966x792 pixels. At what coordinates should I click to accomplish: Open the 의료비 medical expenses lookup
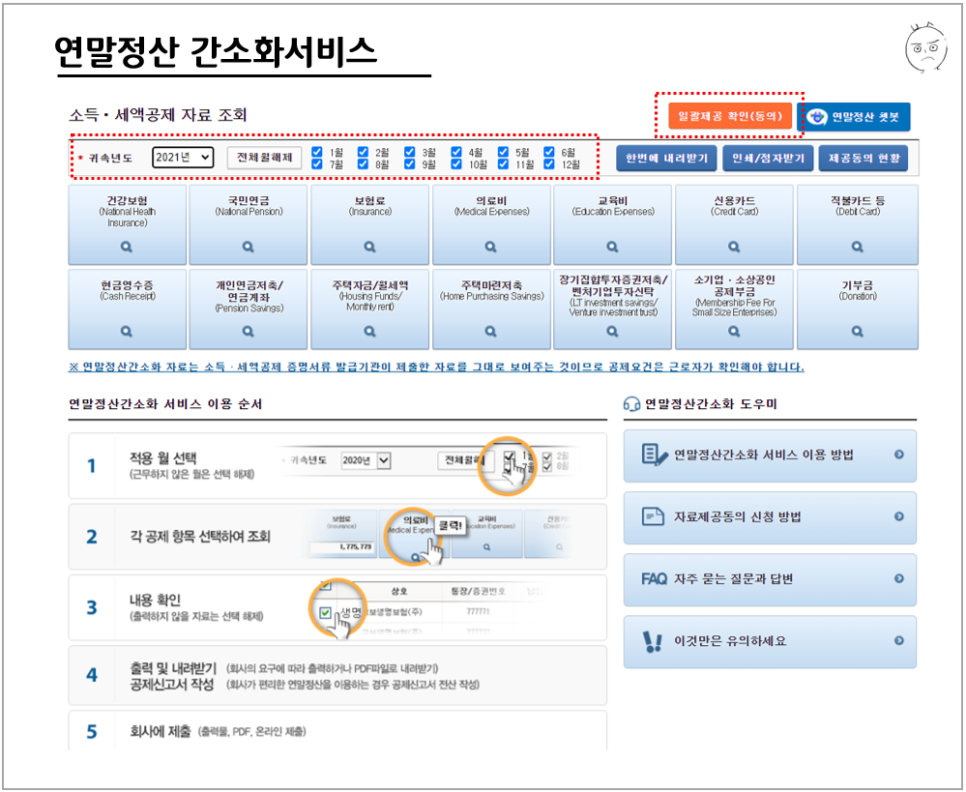tap(491, 243)
